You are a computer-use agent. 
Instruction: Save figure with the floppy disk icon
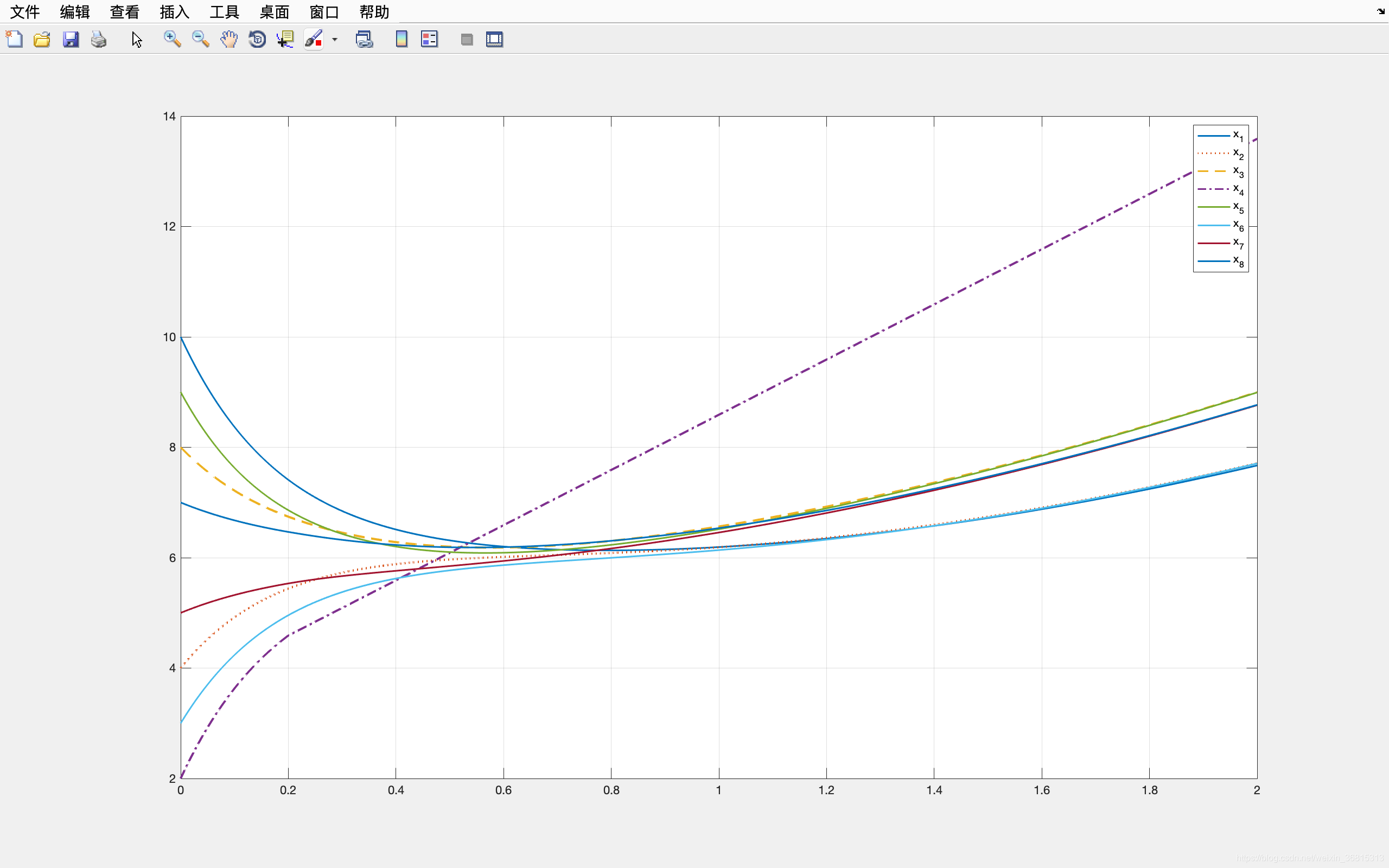pos(71,39)
